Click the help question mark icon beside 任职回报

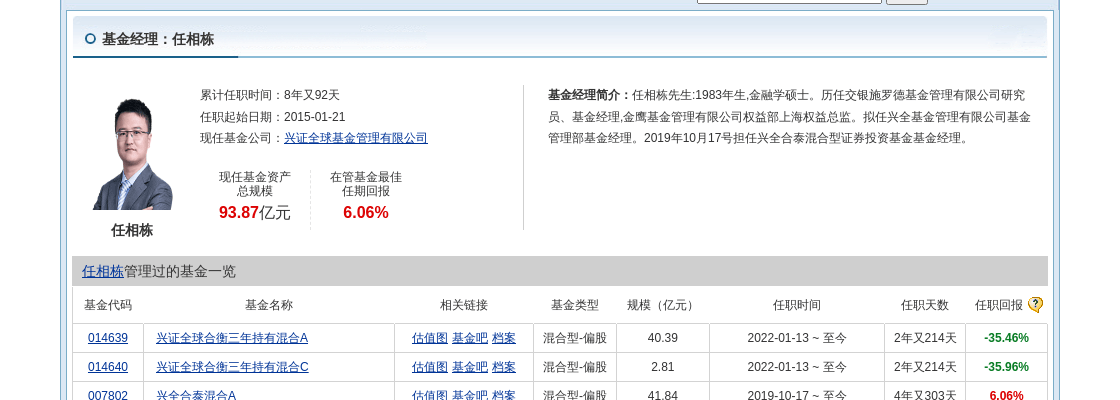1035,305
